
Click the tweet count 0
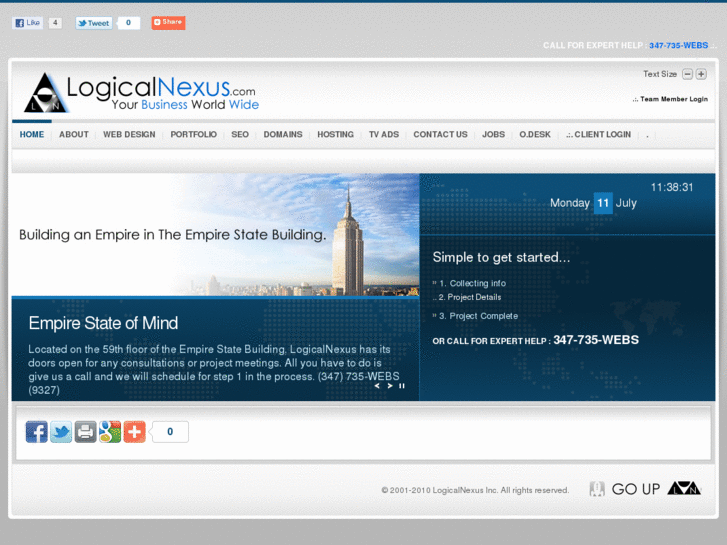click(x=128, y=22)
